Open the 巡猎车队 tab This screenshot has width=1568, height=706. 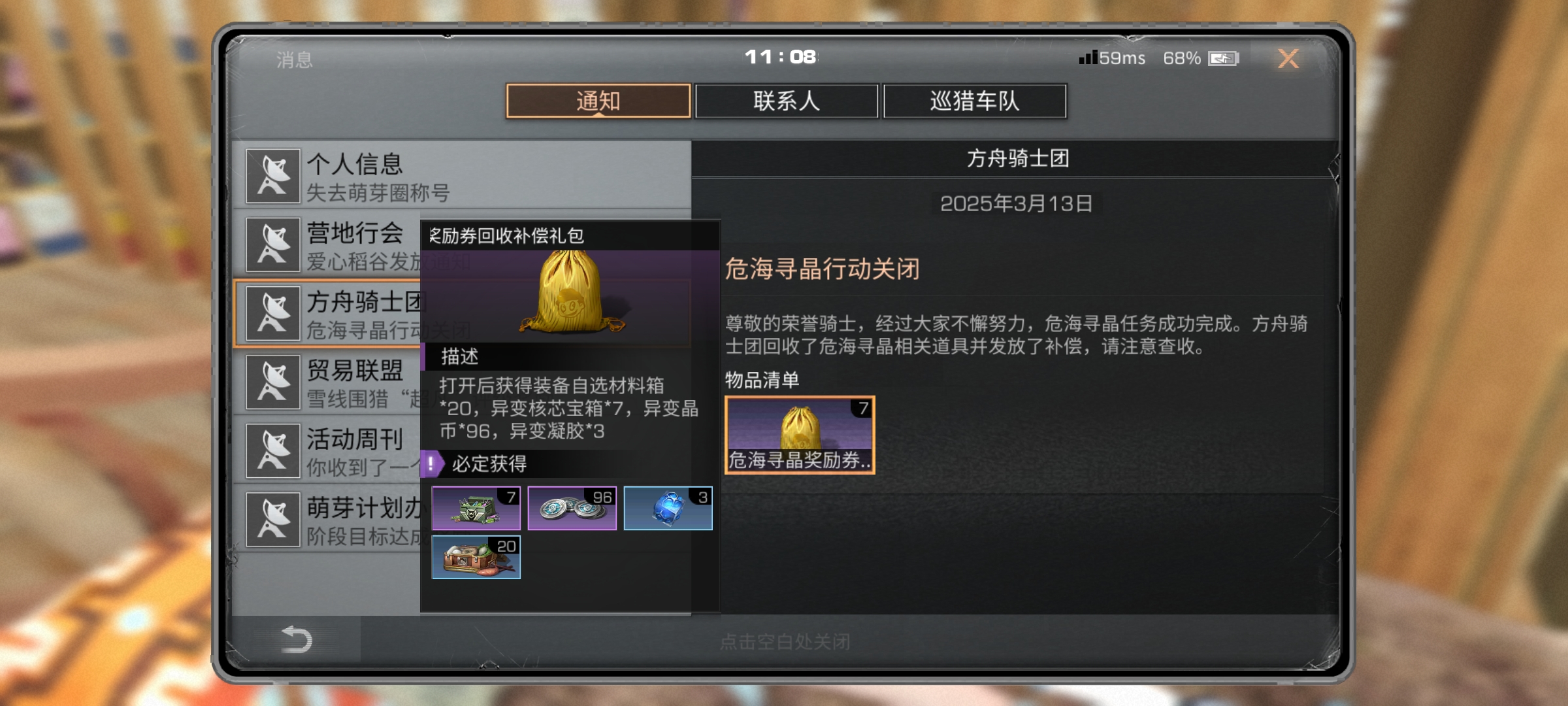(x=975, y=101)
